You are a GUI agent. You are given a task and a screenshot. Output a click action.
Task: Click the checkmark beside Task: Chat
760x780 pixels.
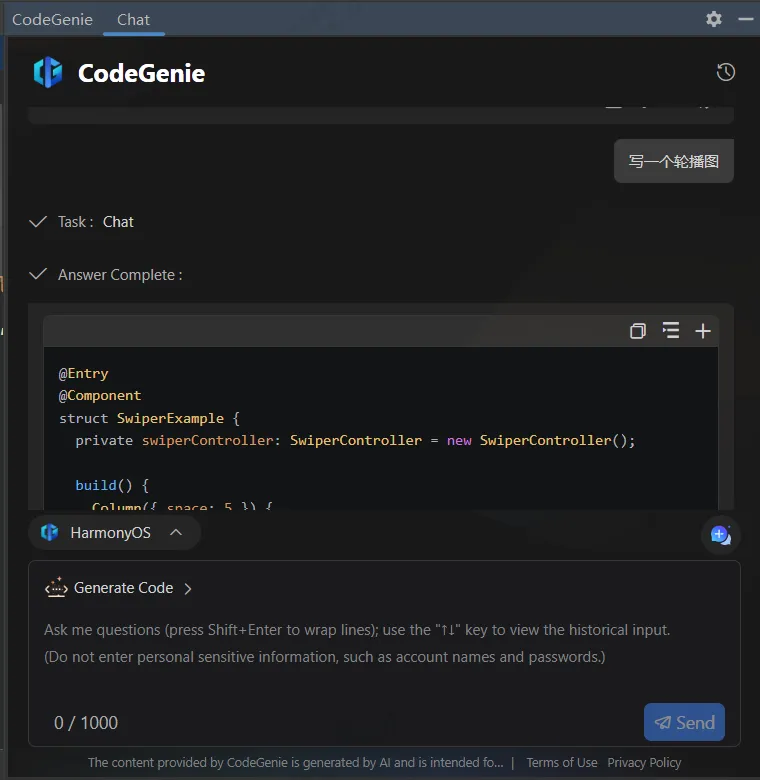pyautogui.click(x=38, y=221)
